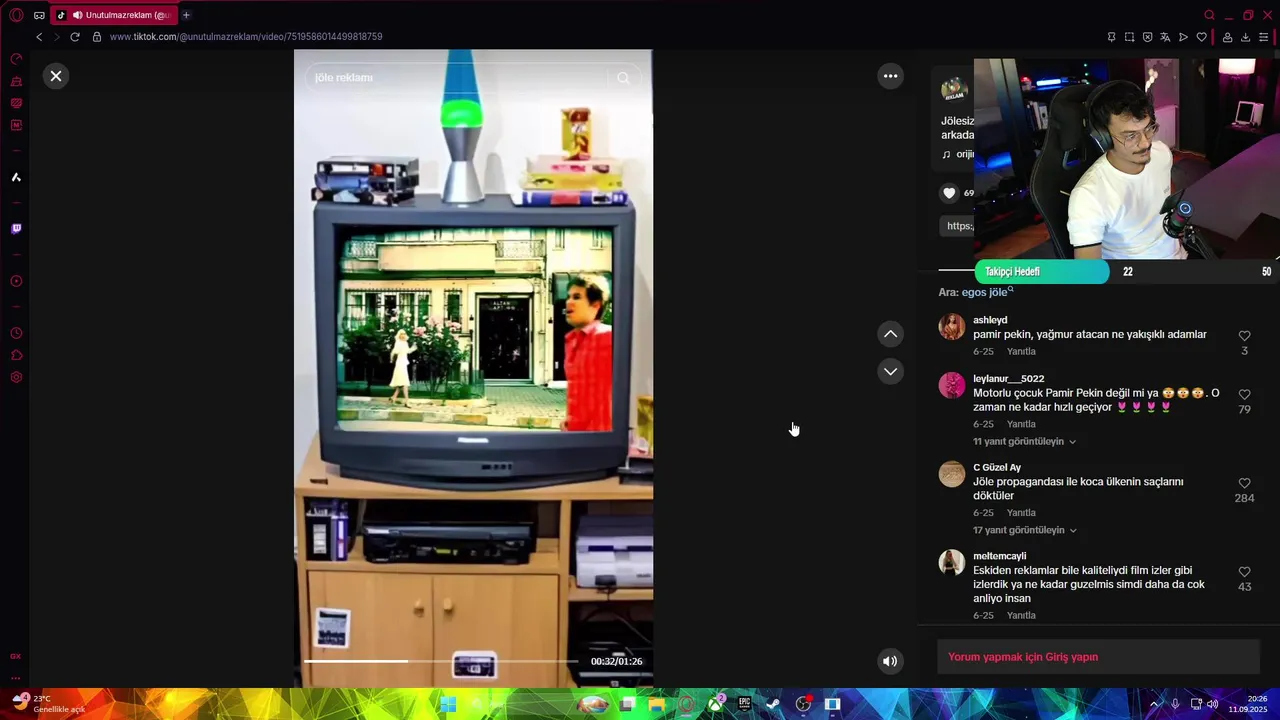This screenshot has width=1280, height=720.
Task: Open the Aria AI sidebar icon
Action: click(16, 177)
